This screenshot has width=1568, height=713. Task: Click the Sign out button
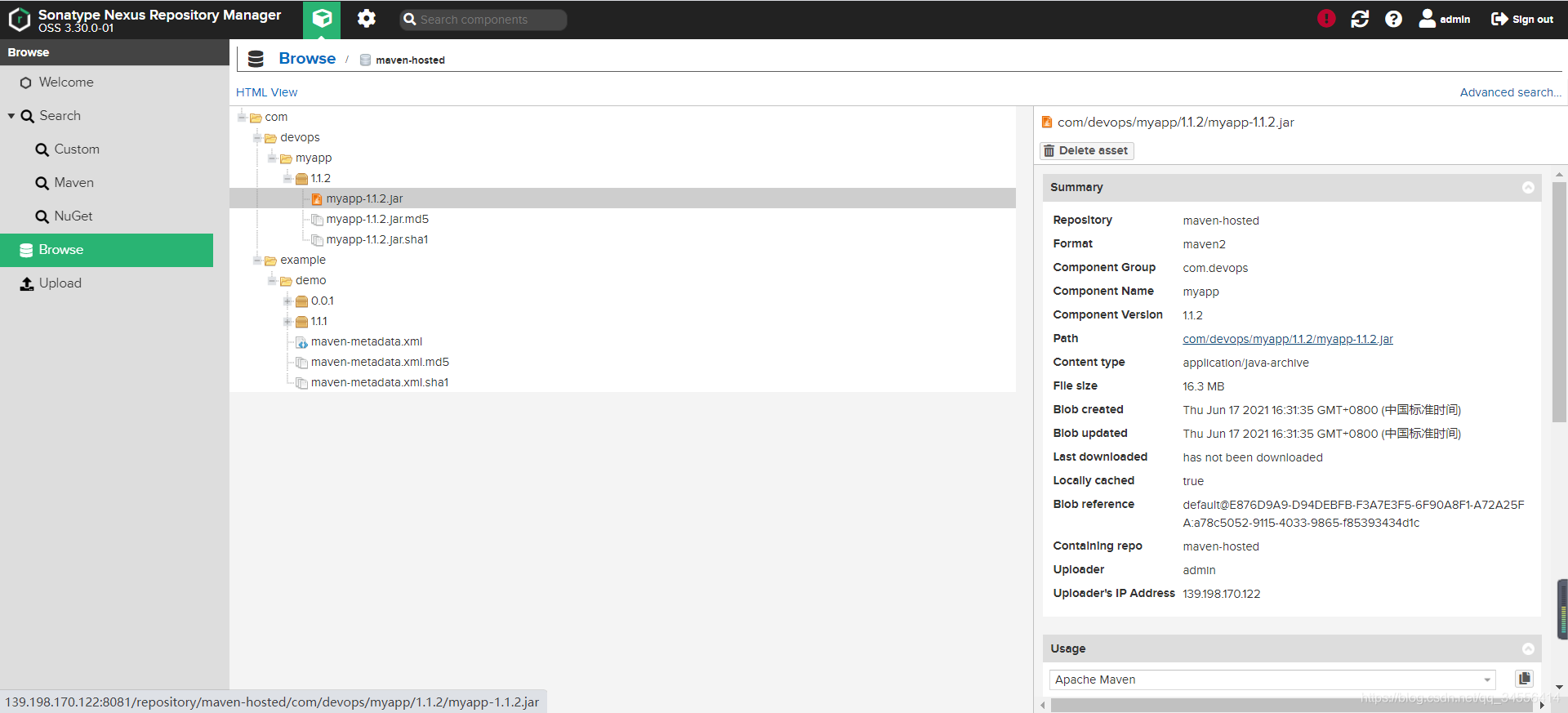coord(1521,19)
